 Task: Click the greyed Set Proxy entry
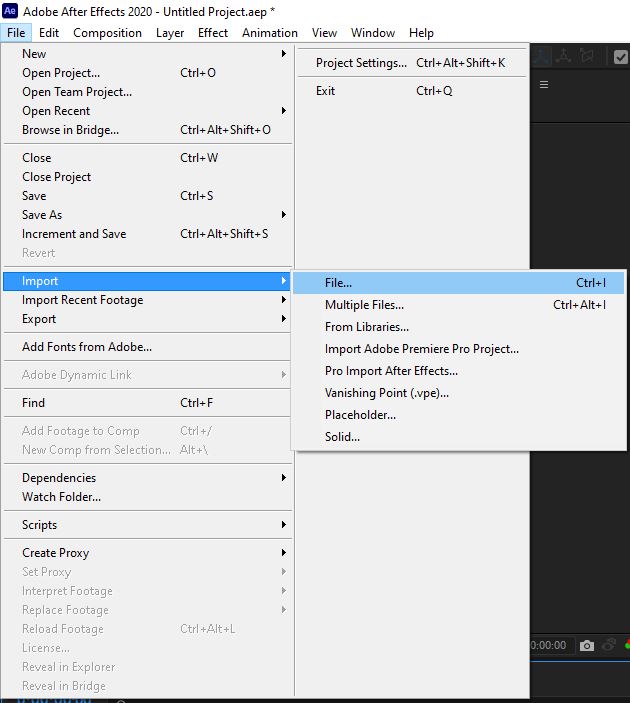(x=147, y=572)
